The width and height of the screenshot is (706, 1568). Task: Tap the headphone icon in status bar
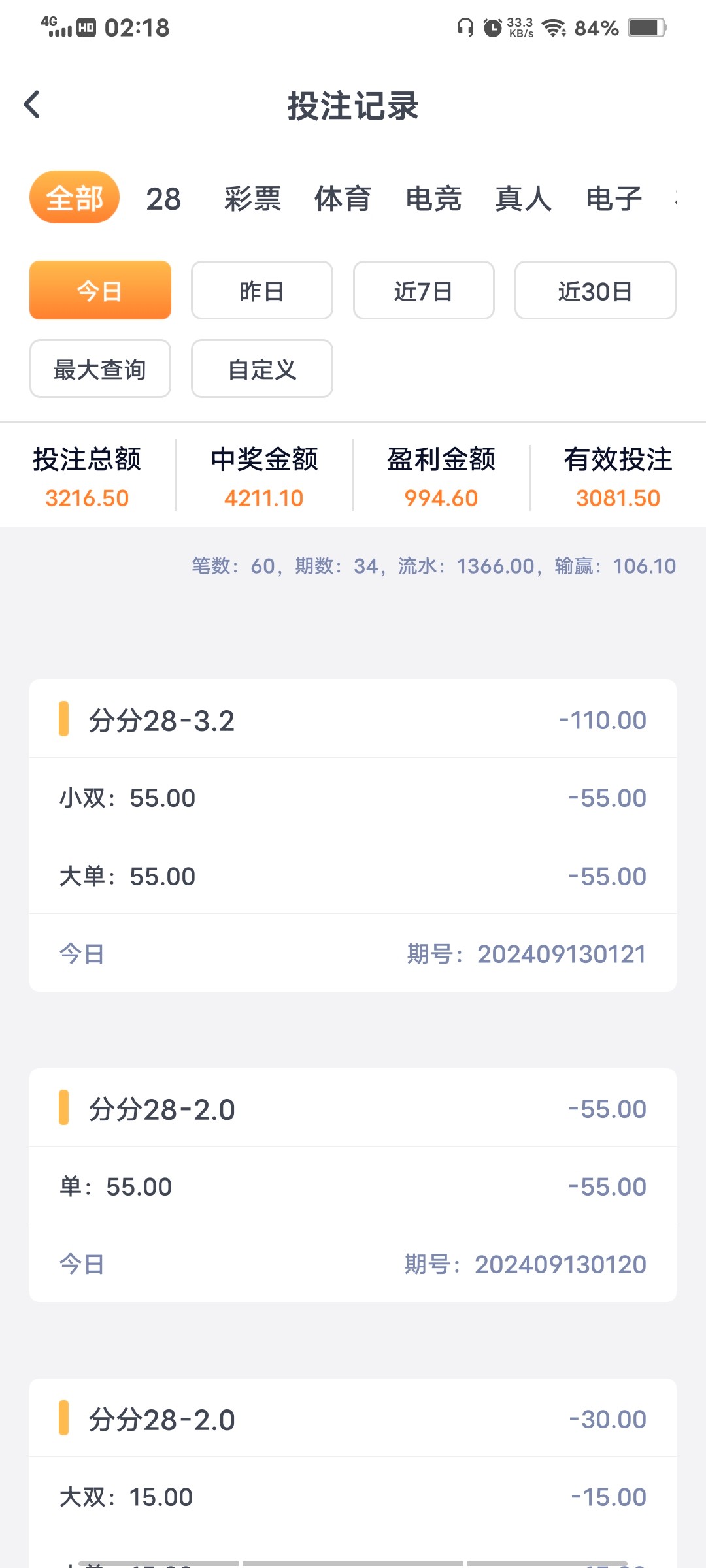(x=465, y=27)
